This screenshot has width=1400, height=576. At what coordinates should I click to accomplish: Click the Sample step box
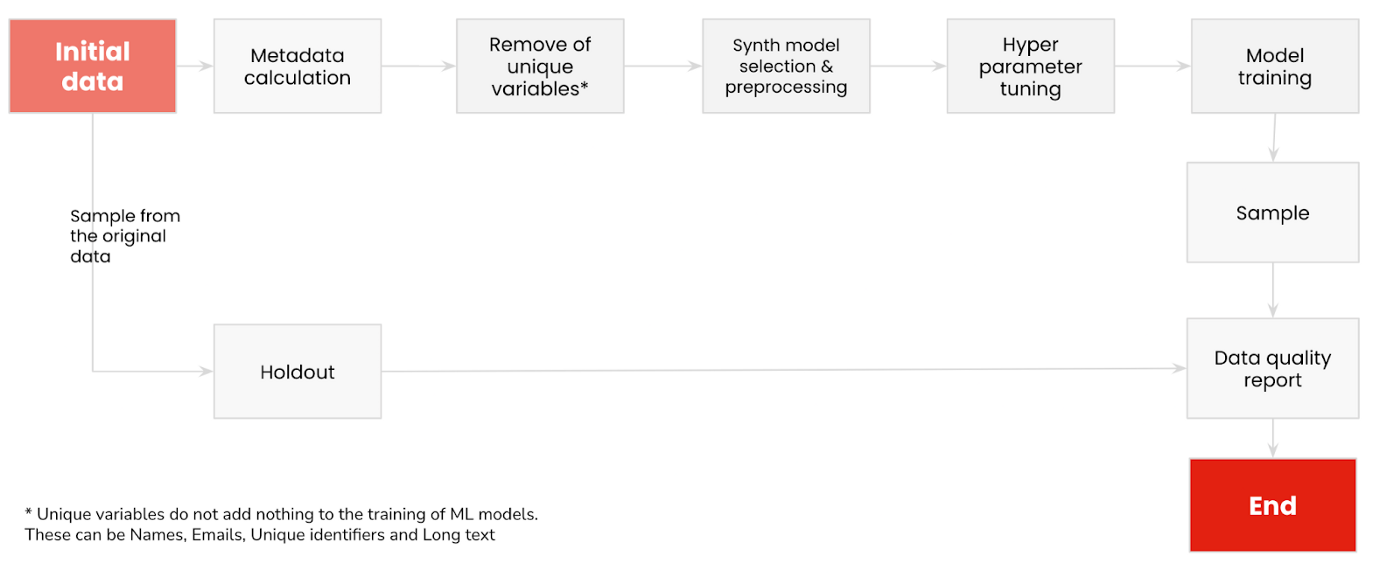1273,213
